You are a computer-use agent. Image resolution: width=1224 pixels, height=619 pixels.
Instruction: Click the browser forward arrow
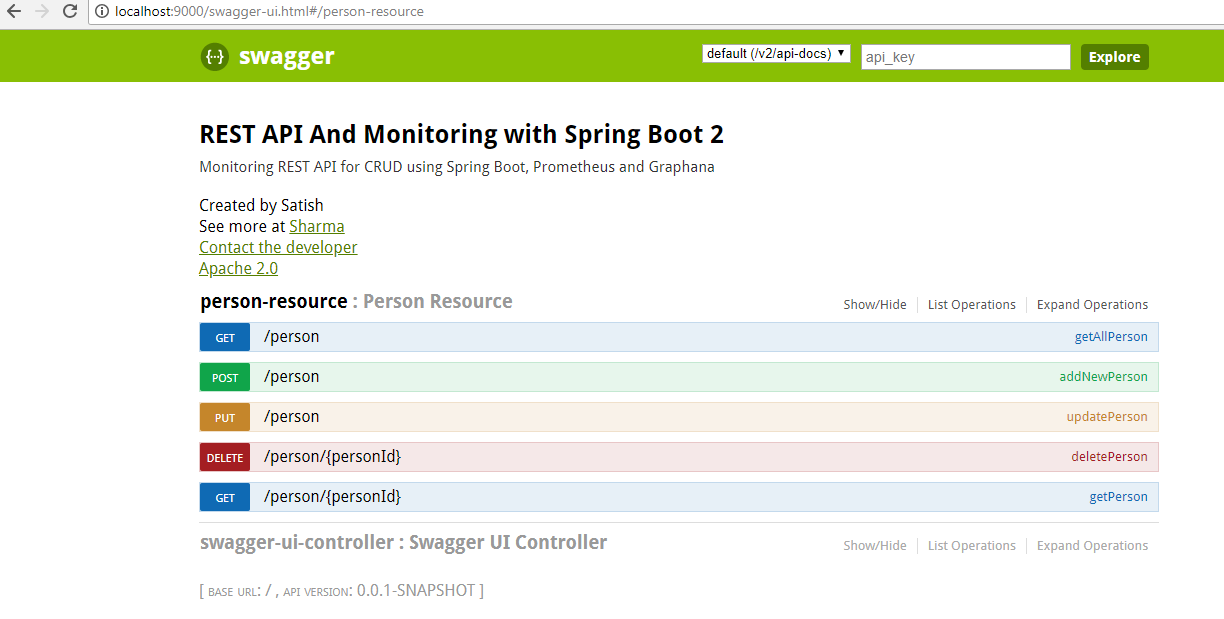coord(41,11)
